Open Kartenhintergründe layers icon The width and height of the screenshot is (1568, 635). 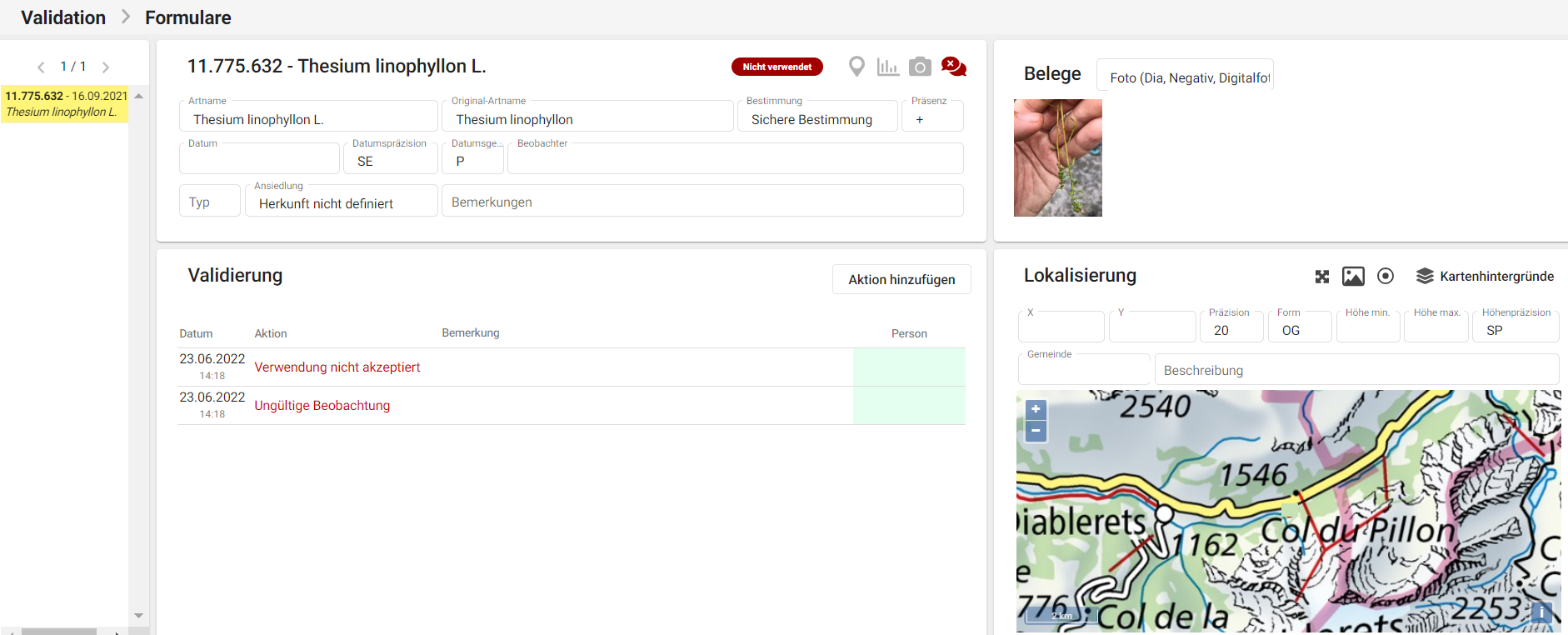[x=1425, y=276]
